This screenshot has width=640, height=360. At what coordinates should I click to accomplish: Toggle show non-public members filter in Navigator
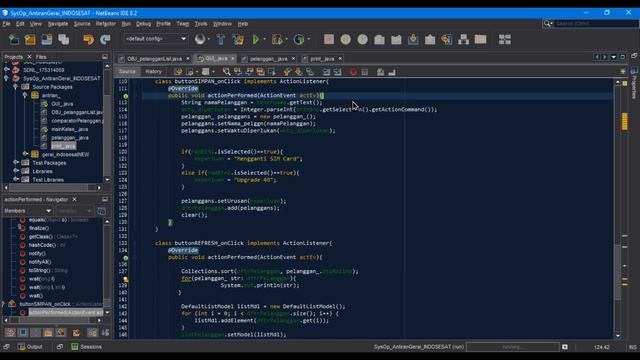coord(48,332)
